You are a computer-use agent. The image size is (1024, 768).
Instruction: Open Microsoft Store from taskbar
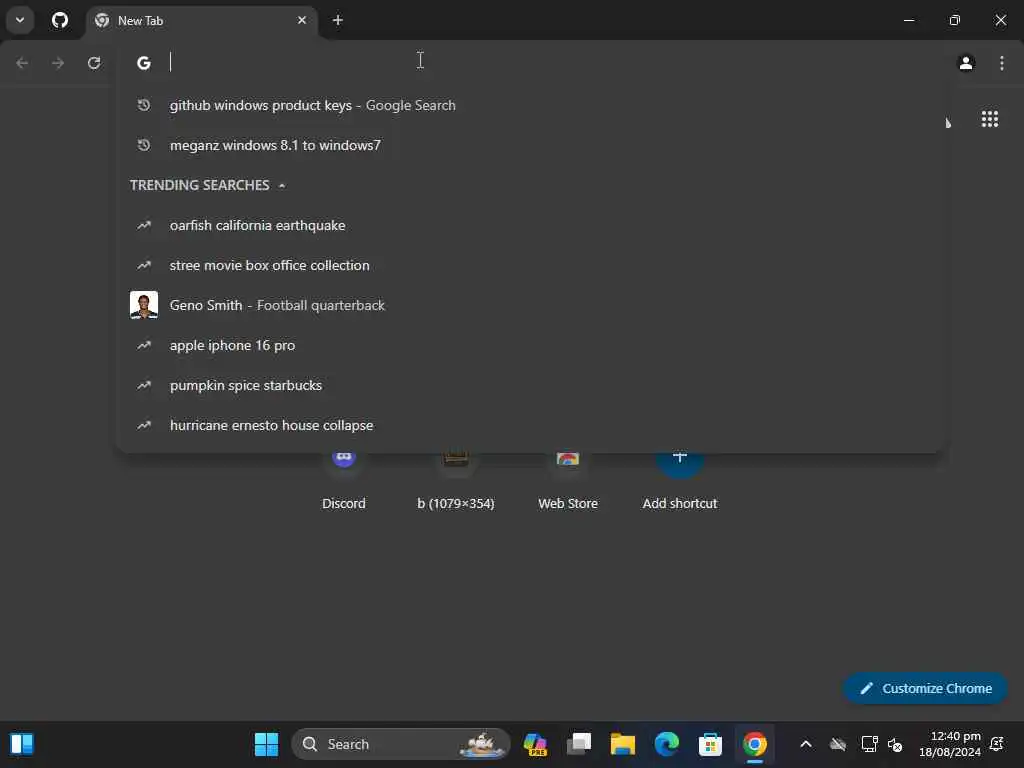[710, 744]
